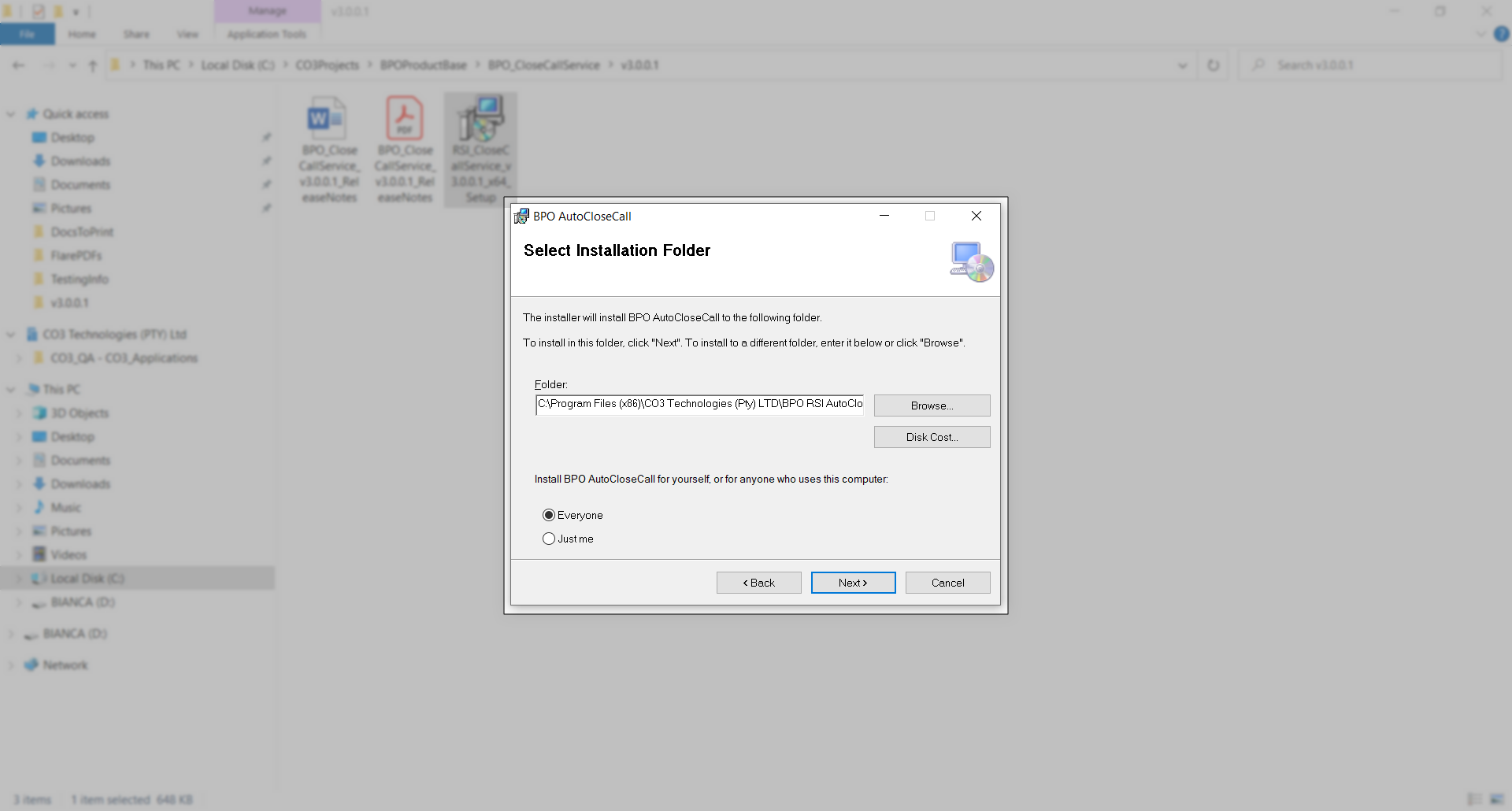Open the Home ribbon tab in Explorer
The width and height of the screenshot is (1512, 811).
coord(82,34)
